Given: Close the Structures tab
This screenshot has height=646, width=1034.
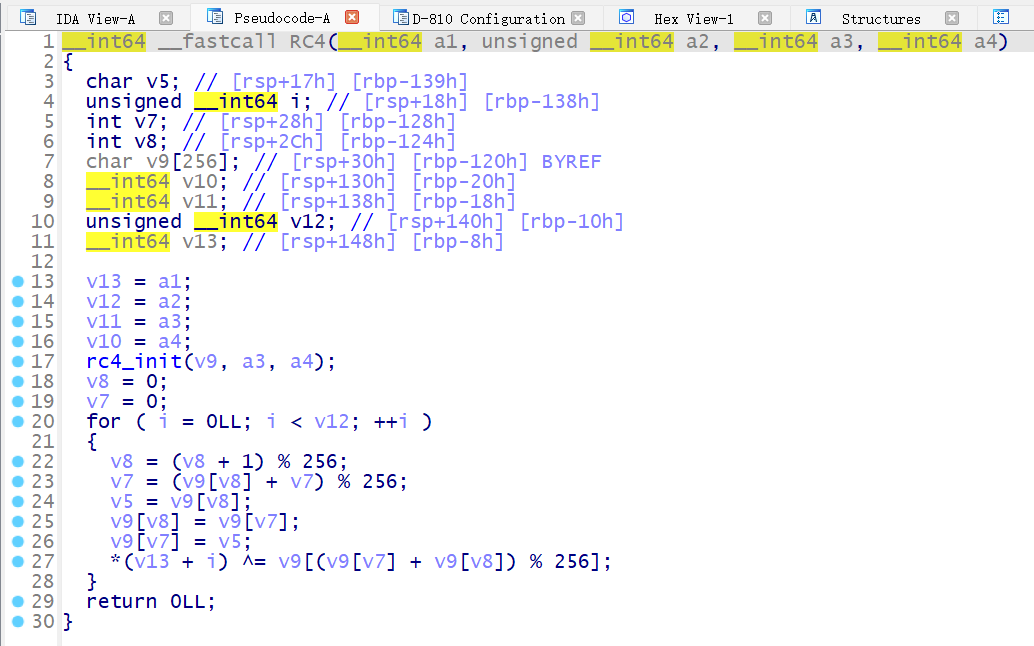Looking at the screenshot, I should 952,18.
